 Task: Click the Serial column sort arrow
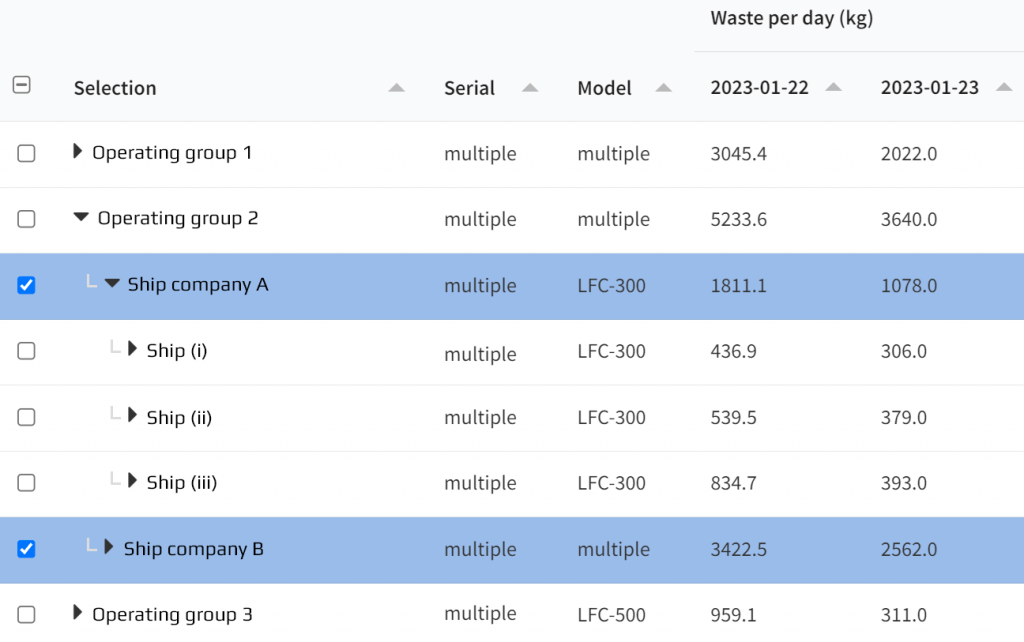[530, 88]
